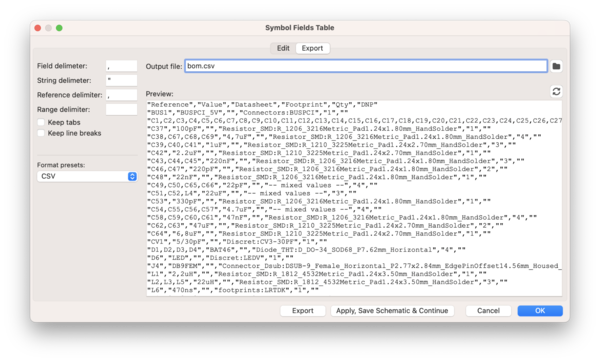The width and height of the screenshot is (600, 362).
Task: Switch to the Export tab
Action: (x=312, y=48)
